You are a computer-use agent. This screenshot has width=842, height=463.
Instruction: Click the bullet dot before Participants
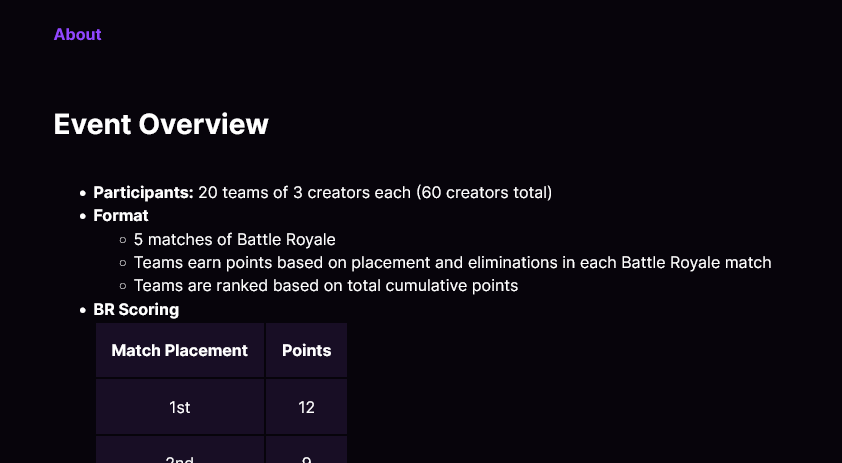click(x=82, y=193)
